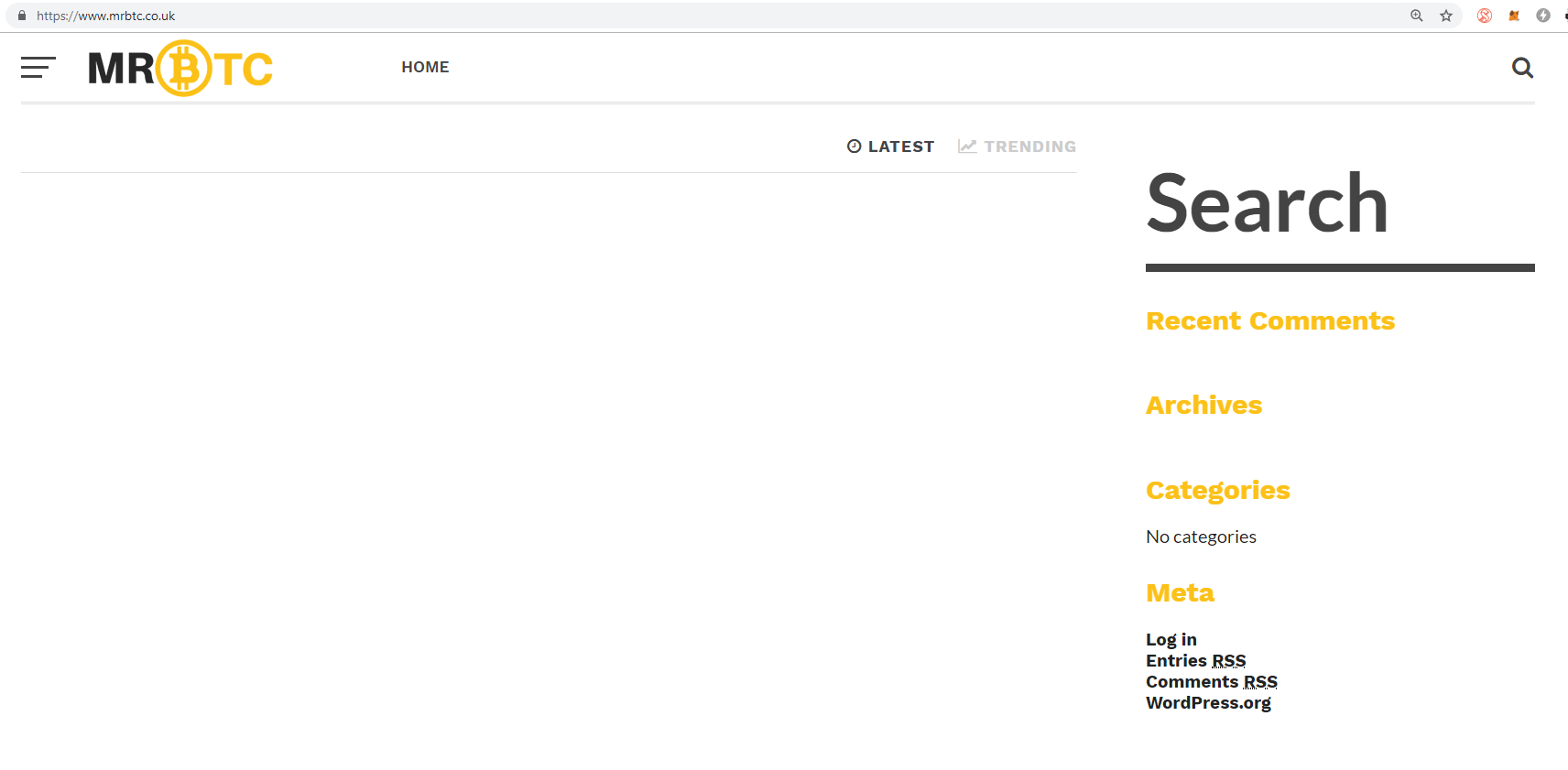Click the Categories heading
The width and height of the screenshot is (1568, 770).
click(x=1218, y=491)
